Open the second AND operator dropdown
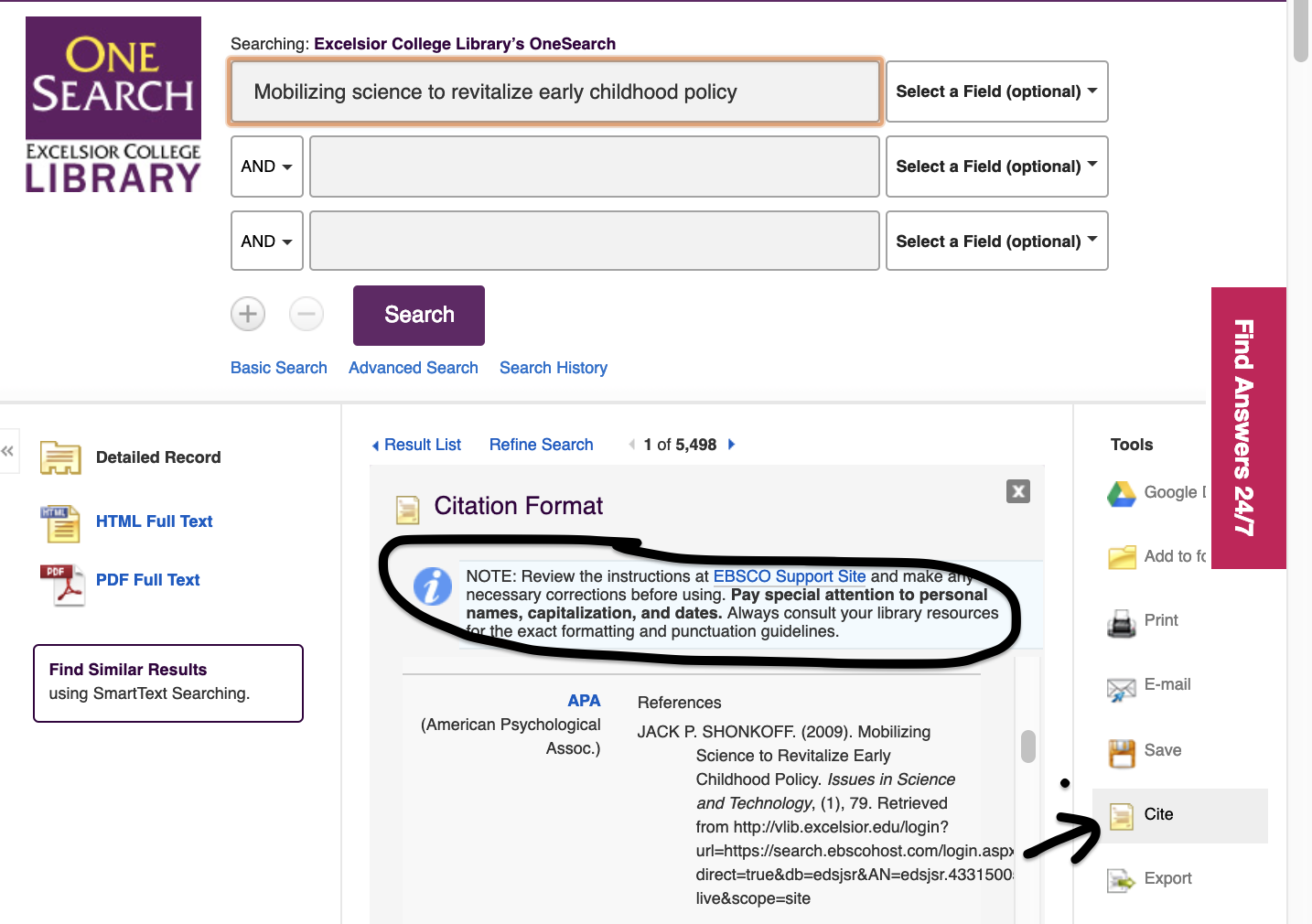 pyautogui.click(x=267, y=241)
